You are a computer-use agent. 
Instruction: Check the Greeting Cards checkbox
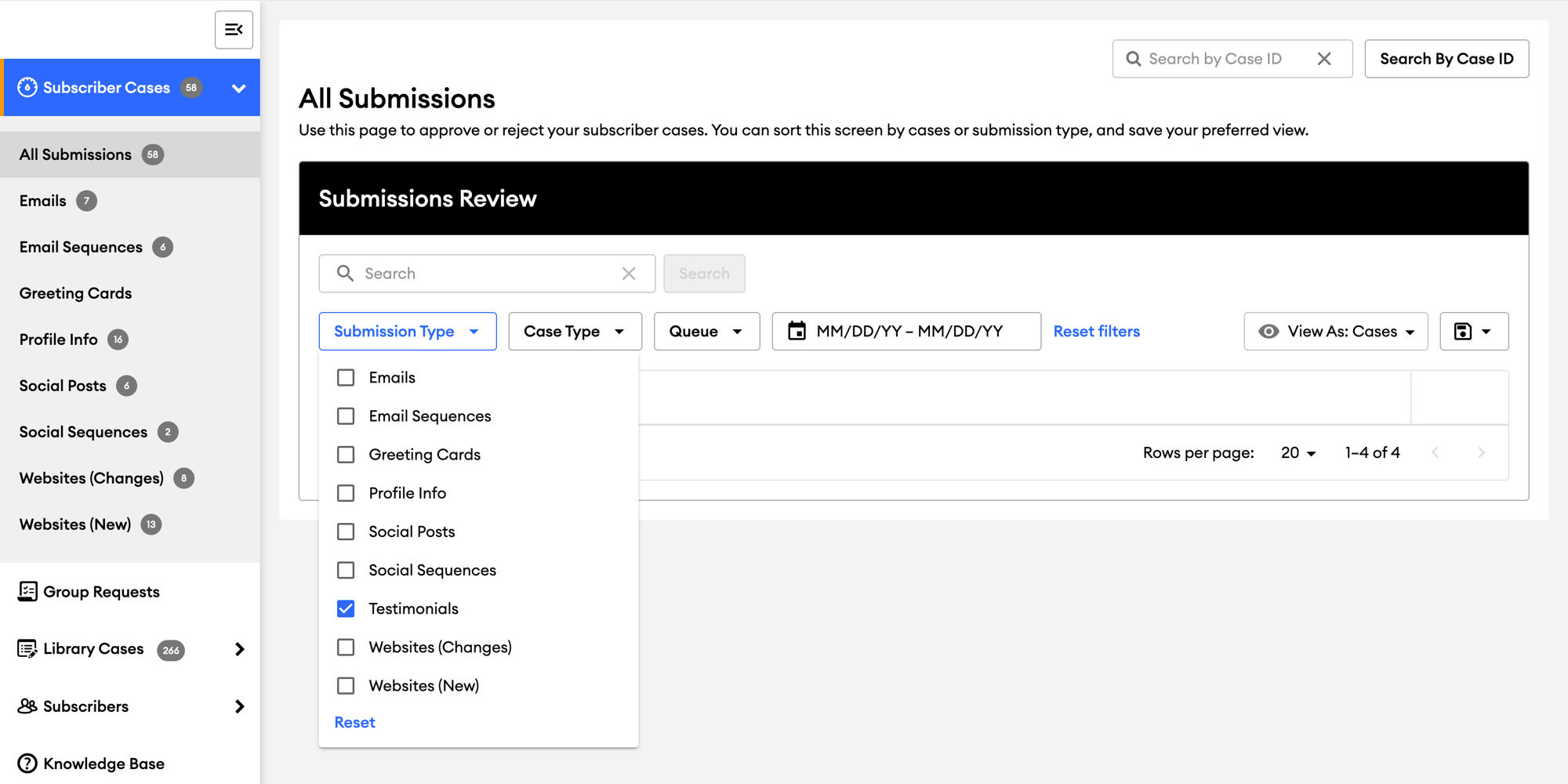tap(346, 454)
